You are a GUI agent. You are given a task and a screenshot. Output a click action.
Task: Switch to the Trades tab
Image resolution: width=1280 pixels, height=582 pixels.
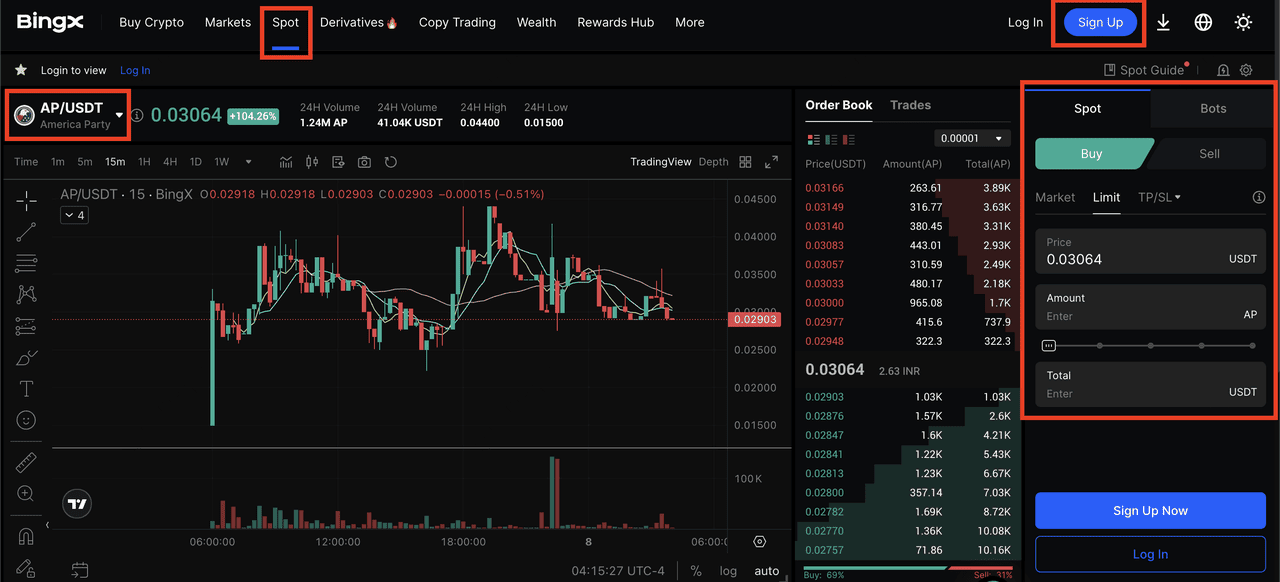[x=910, y=105]
